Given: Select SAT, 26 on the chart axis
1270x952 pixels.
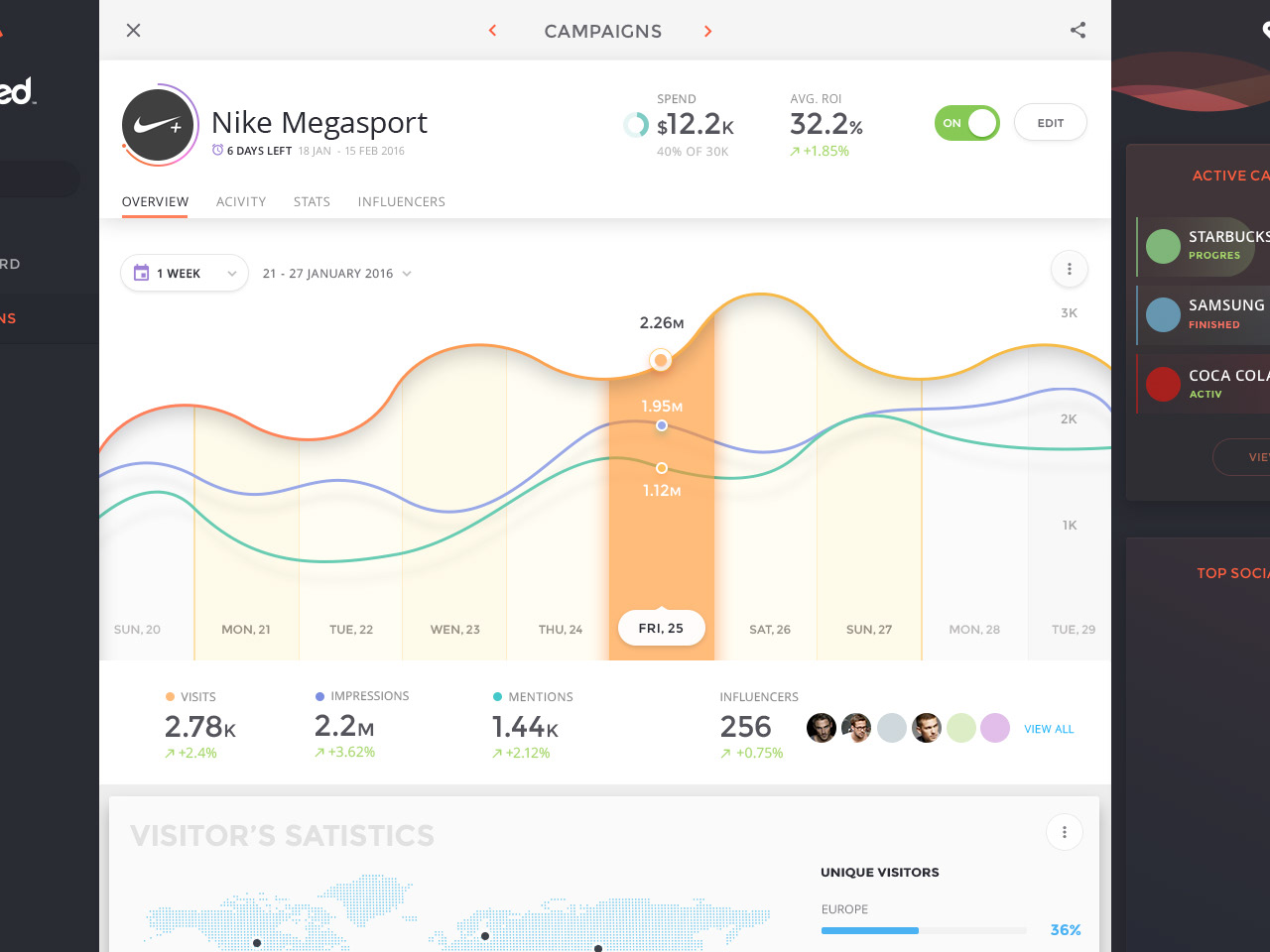Looking at the screenshot, I should pos(770,630).
